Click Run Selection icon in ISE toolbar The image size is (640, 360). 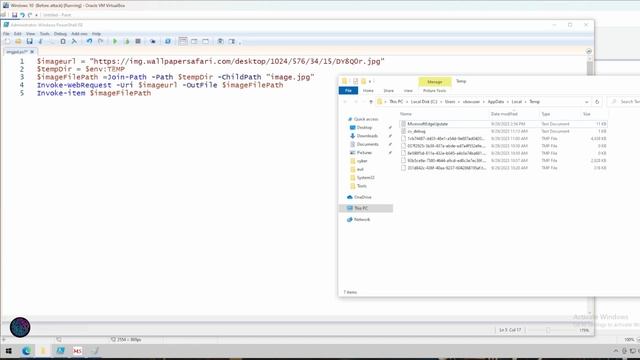127,42
